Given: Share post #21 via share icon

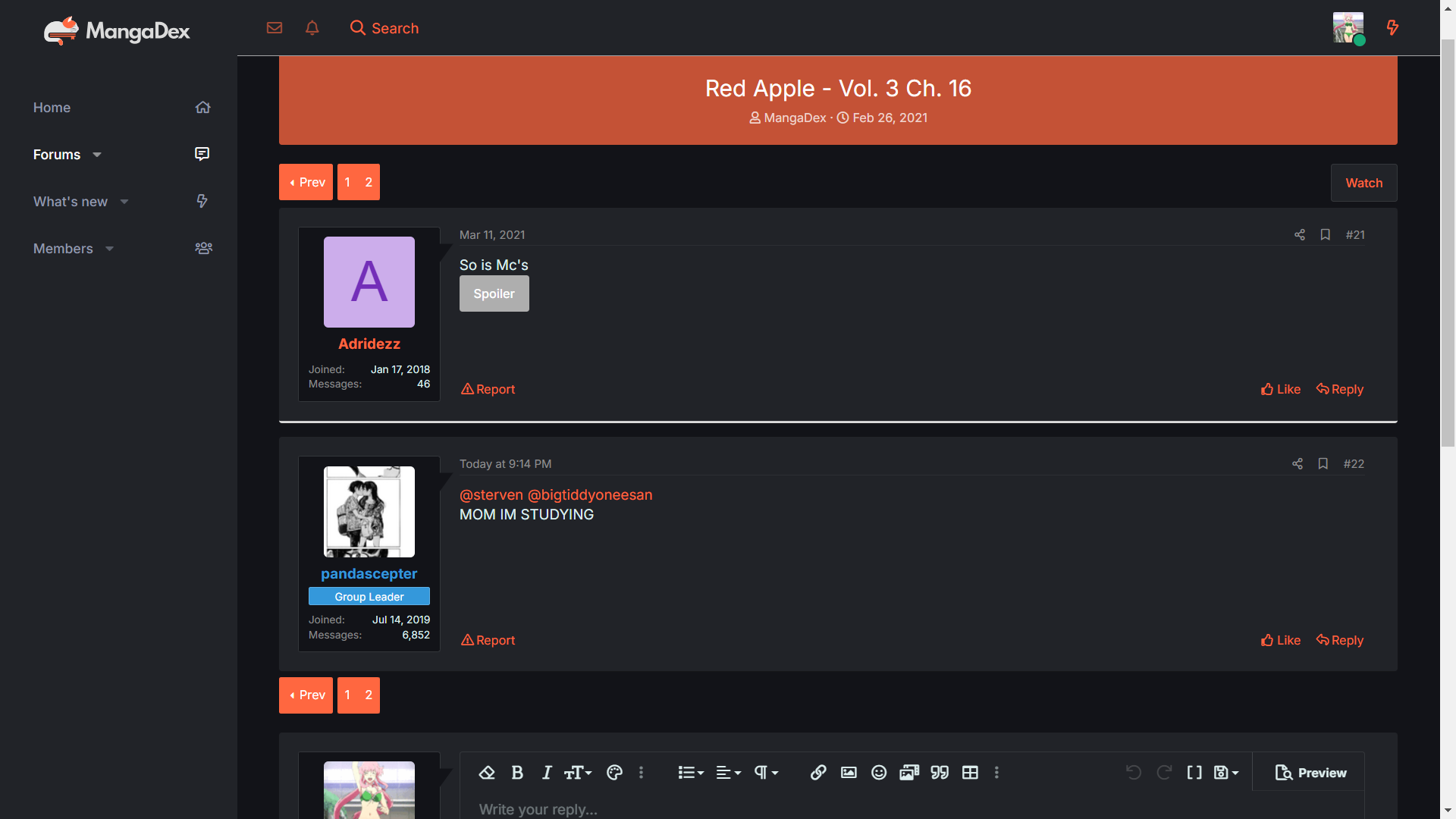Looking at the screenshot, I should (x=1300, y=235).
